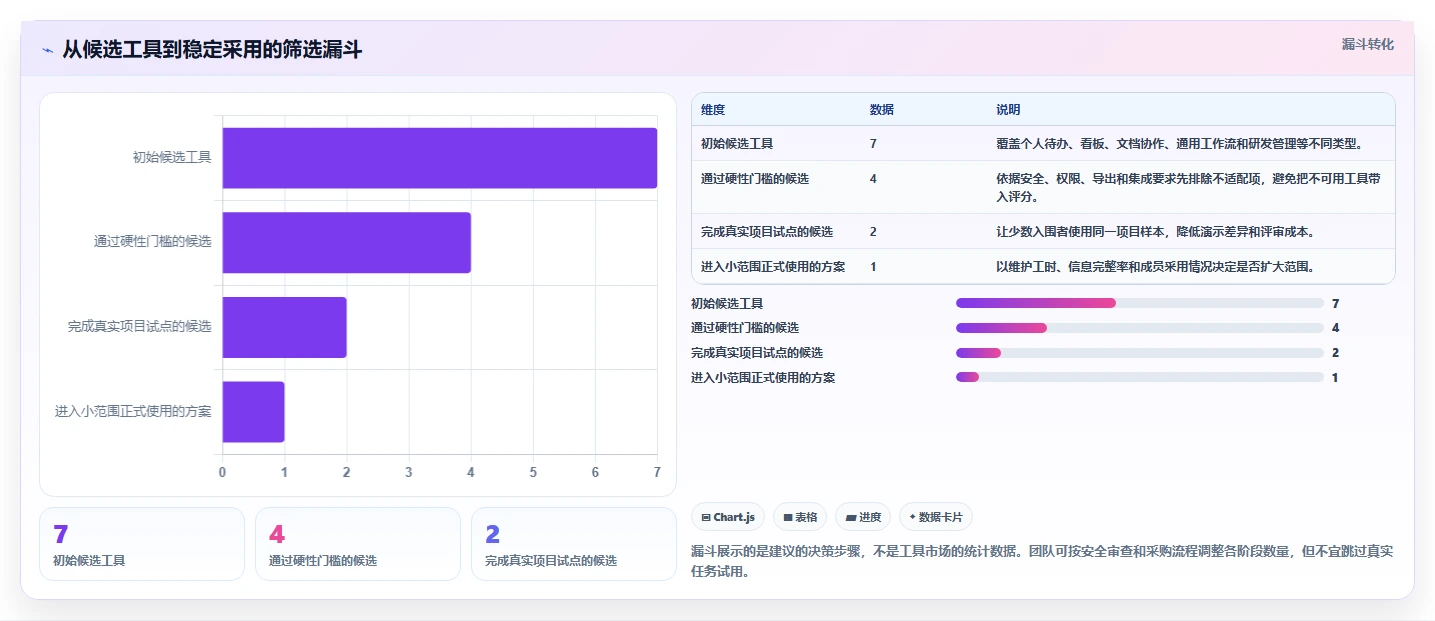Click the description starting 让少数入围者
This screenshot has height=621, width=1435.
click(x=1155, y=232)
